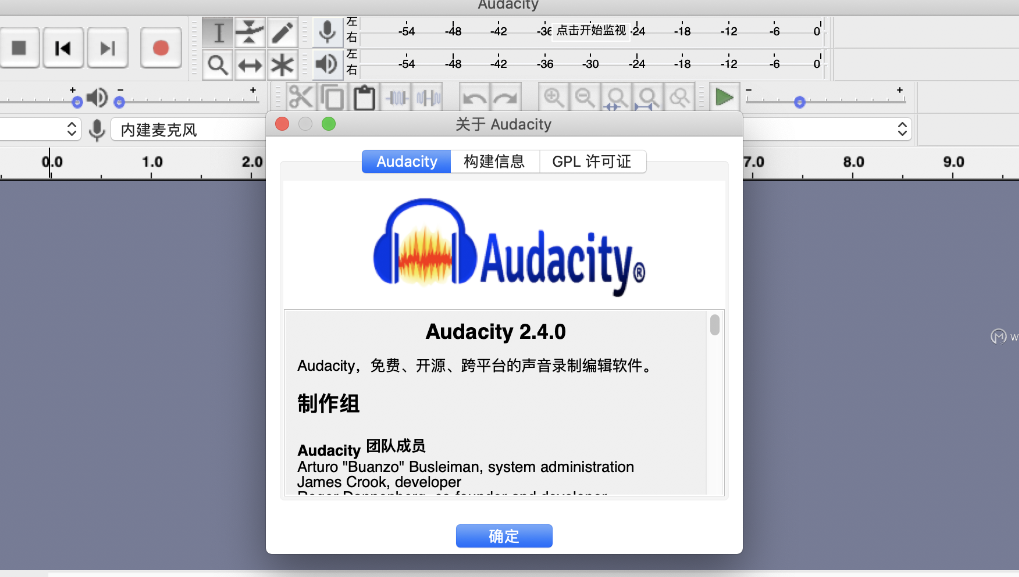Select the Envelope tool

[x=250, y=32]
